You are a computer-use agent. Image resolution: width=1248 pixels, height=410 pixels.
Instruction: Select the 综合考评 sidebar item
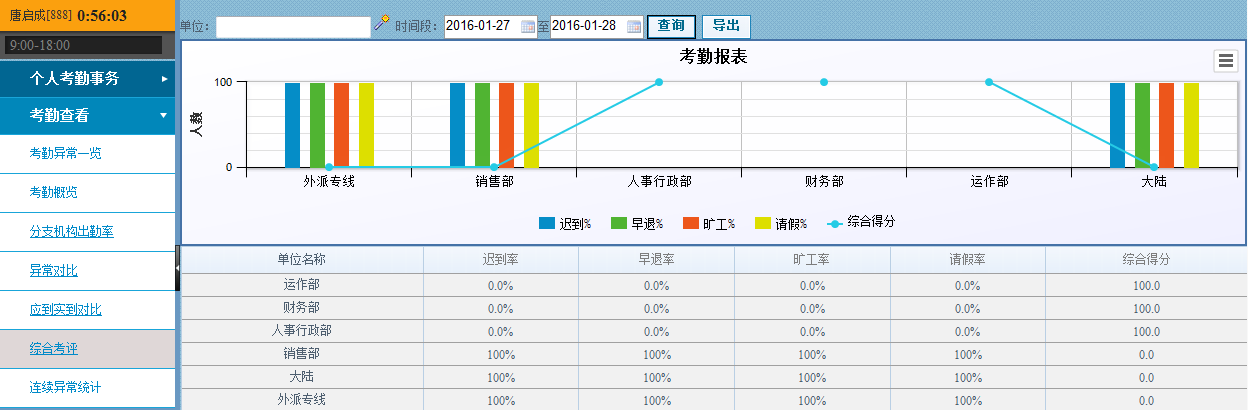88,349
